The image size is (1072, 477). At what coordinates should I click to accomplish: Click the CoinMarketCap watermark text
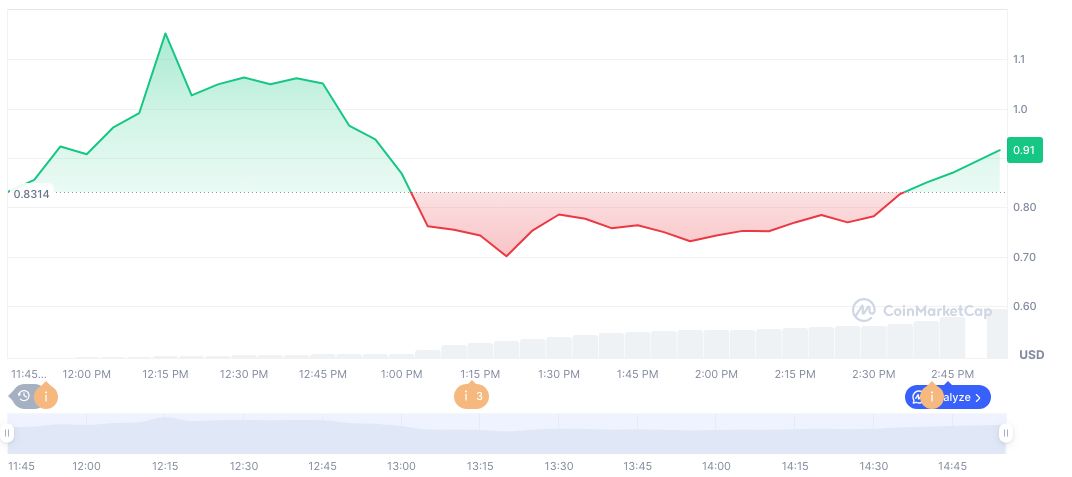click(927, 310)
